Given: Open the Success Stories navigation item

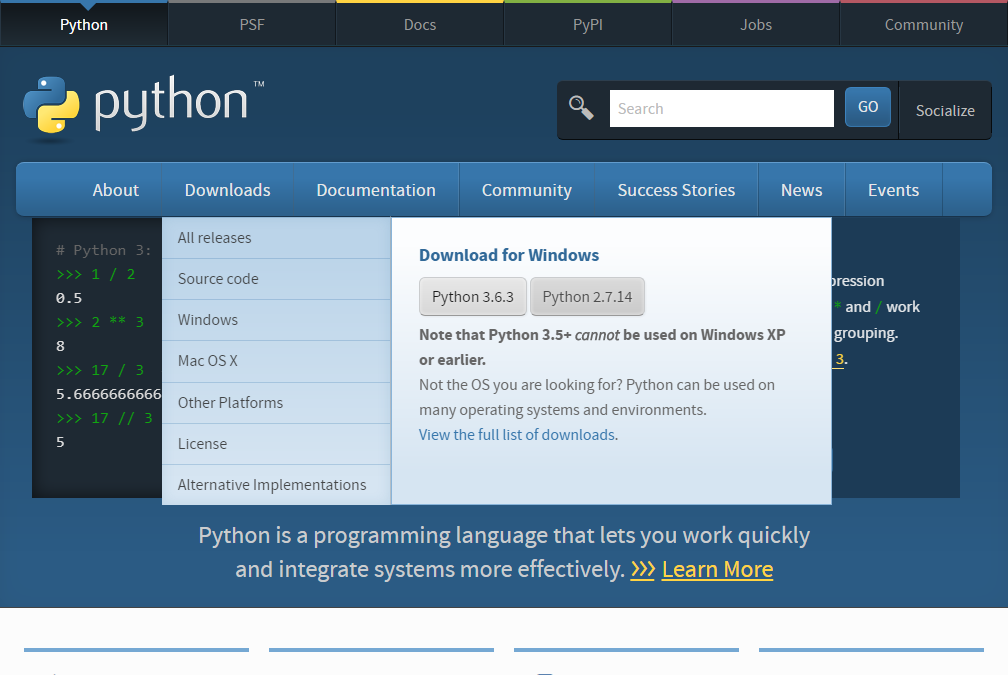Looking at the screenshot, I should (x=676, y=190).
